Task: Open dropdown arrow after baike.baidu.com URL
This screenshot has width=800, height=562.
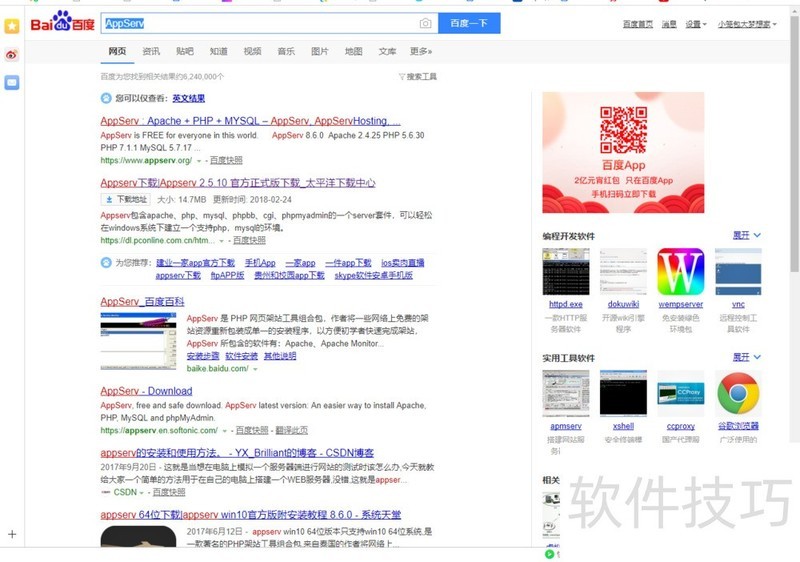Action: (255, 369)
